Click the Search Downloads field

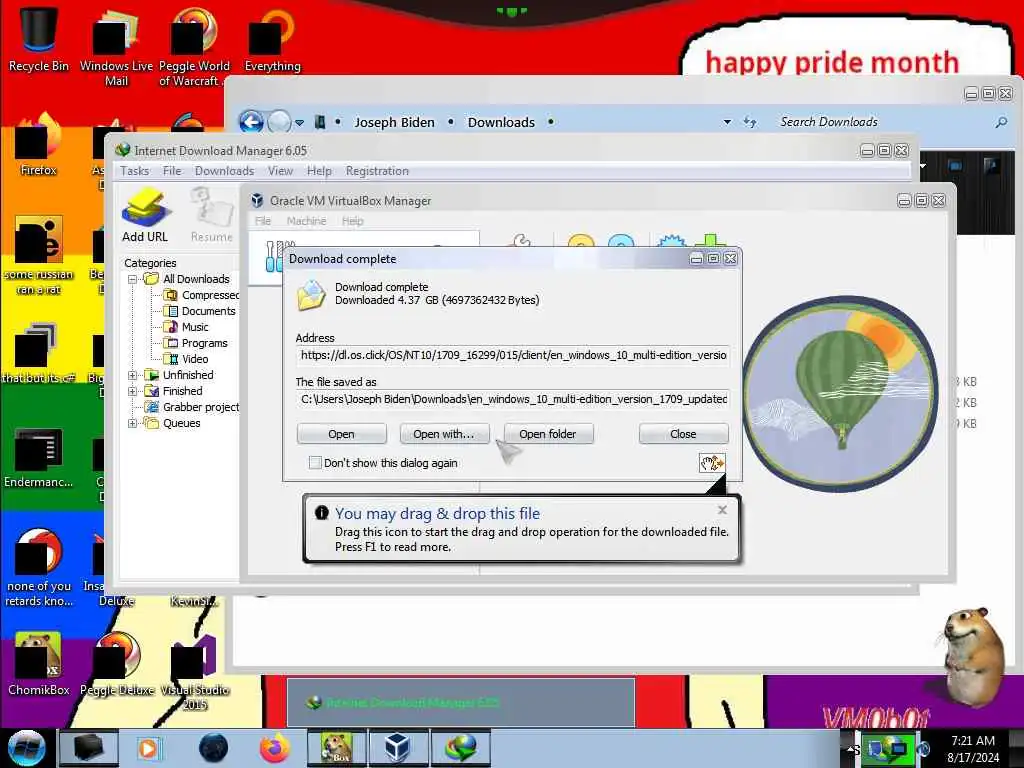click(882, 122)
